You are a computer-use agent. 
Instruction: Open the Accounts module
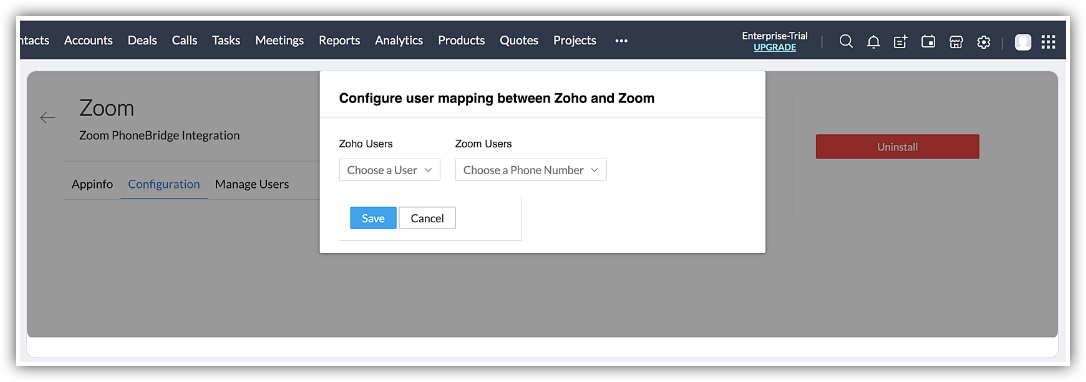(88, 40)
